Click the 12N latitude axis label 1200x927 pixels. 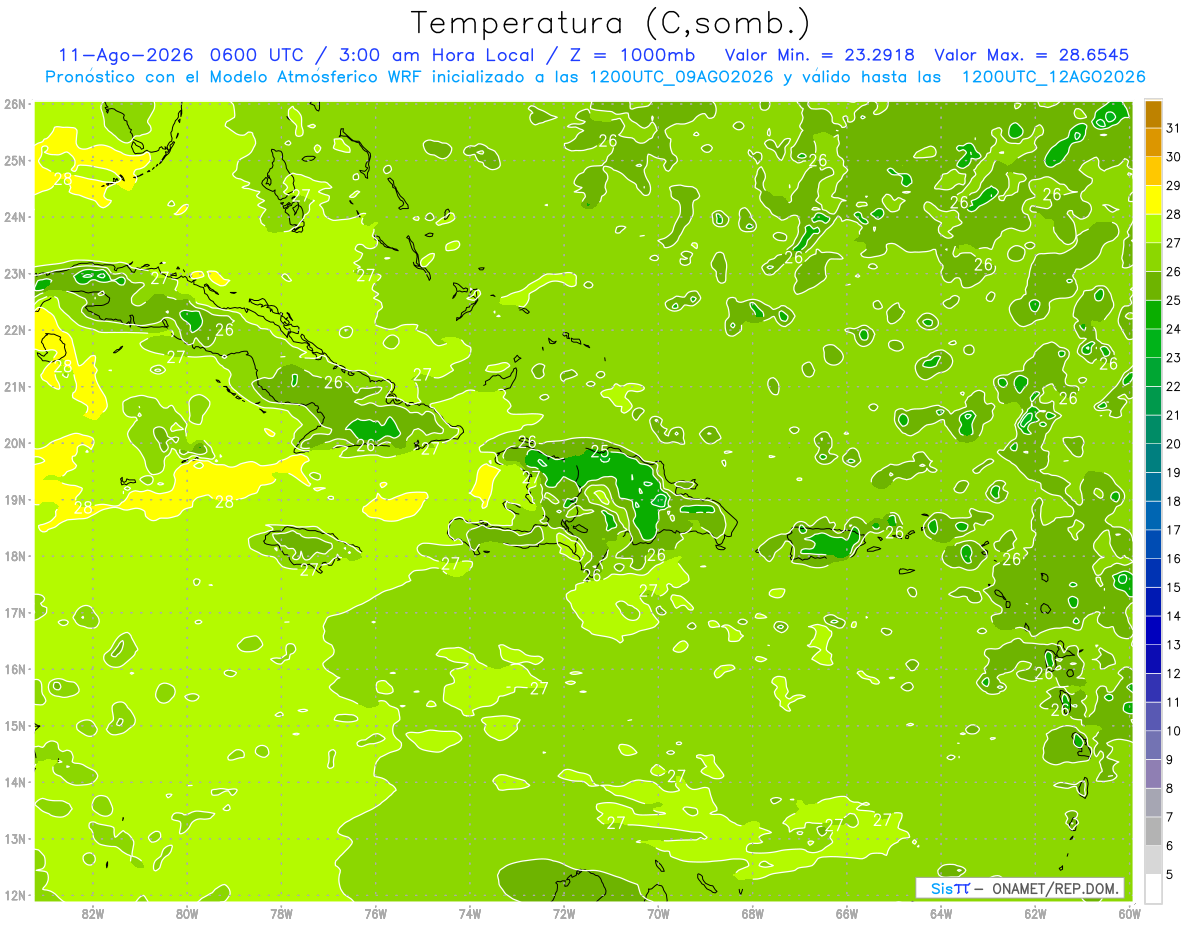click(14, 895)
